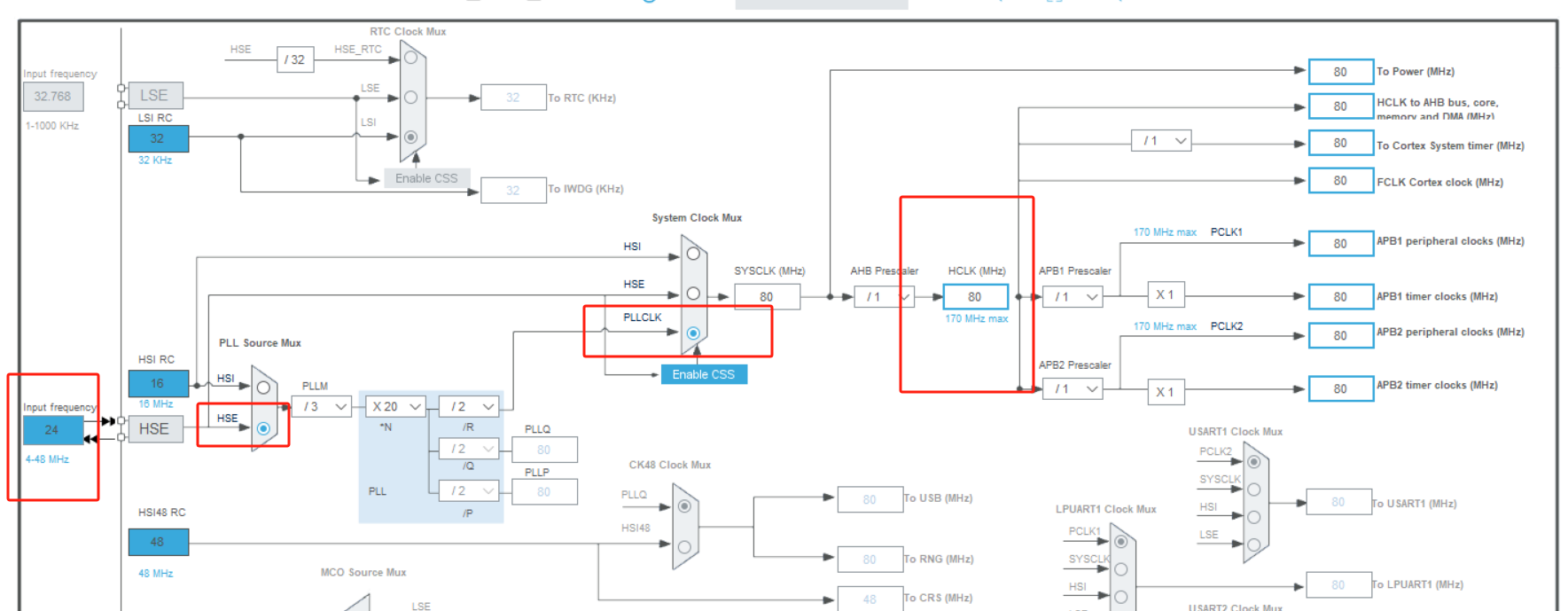Click the '1-1000 KHz' range text
Image resolution: width=1568 pixels, height=611 pixels.
point(52,126)
